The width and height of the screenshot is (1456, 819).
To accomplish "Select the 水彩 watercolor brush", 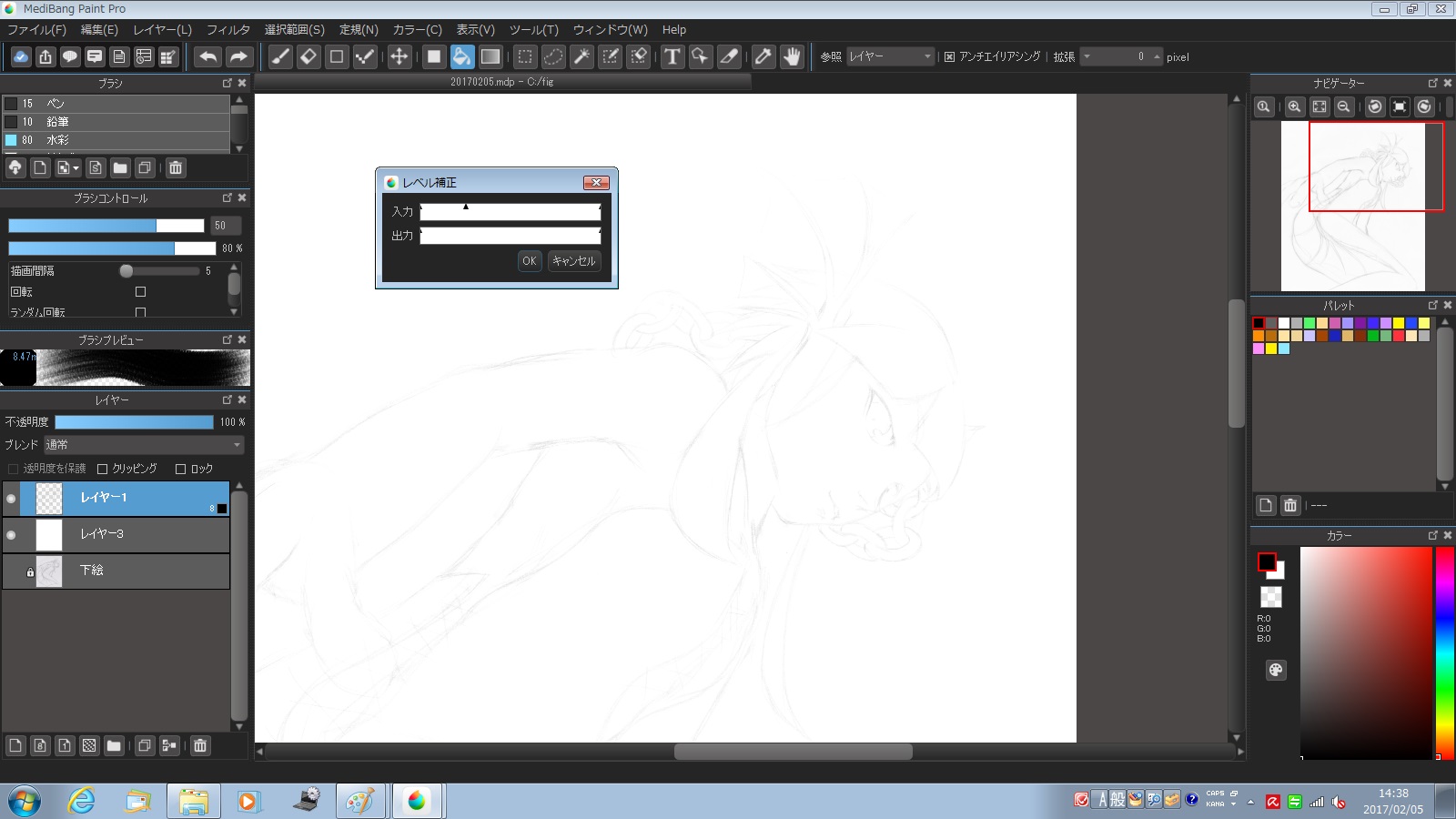I will [x=116, y=140].
